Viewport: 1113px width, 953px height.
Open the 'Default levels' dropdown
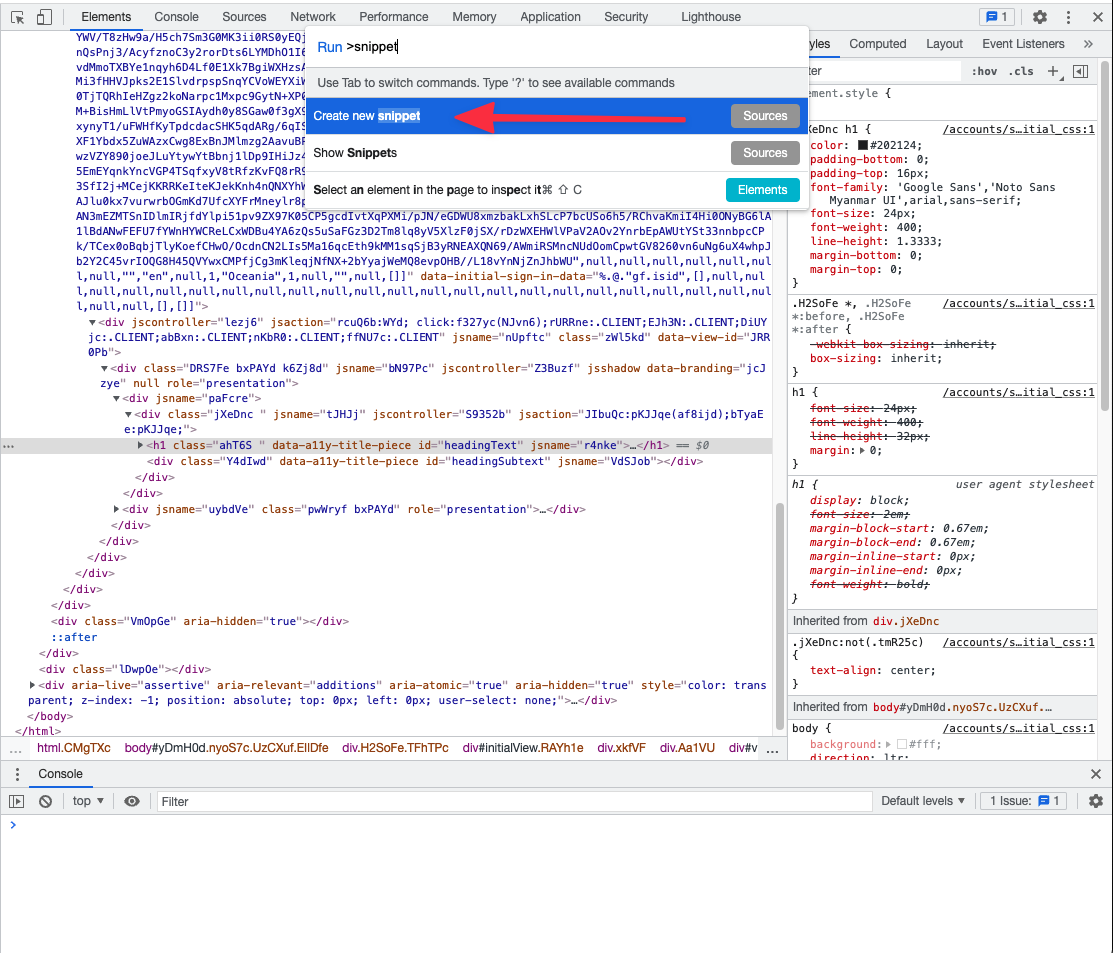coord(921,801)
